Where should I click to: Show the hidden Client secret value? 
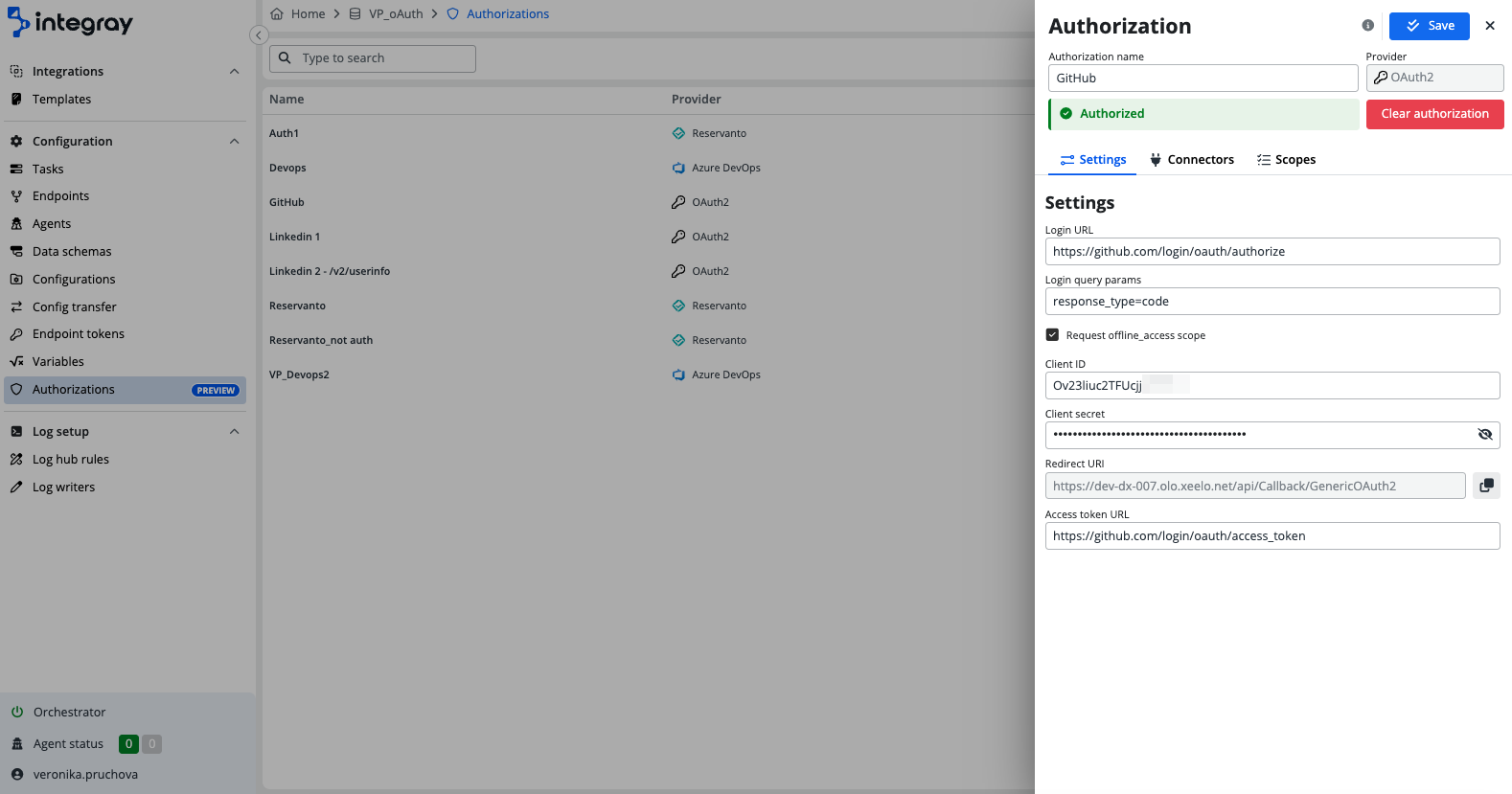tap(1484, 435)
